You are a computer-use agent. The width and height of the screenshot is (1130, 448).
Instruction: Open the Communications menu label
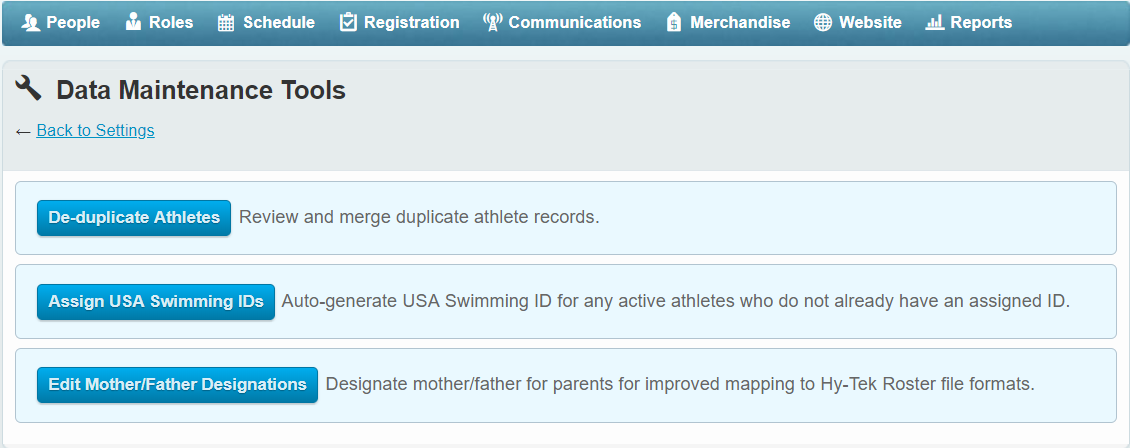(574, 22)
